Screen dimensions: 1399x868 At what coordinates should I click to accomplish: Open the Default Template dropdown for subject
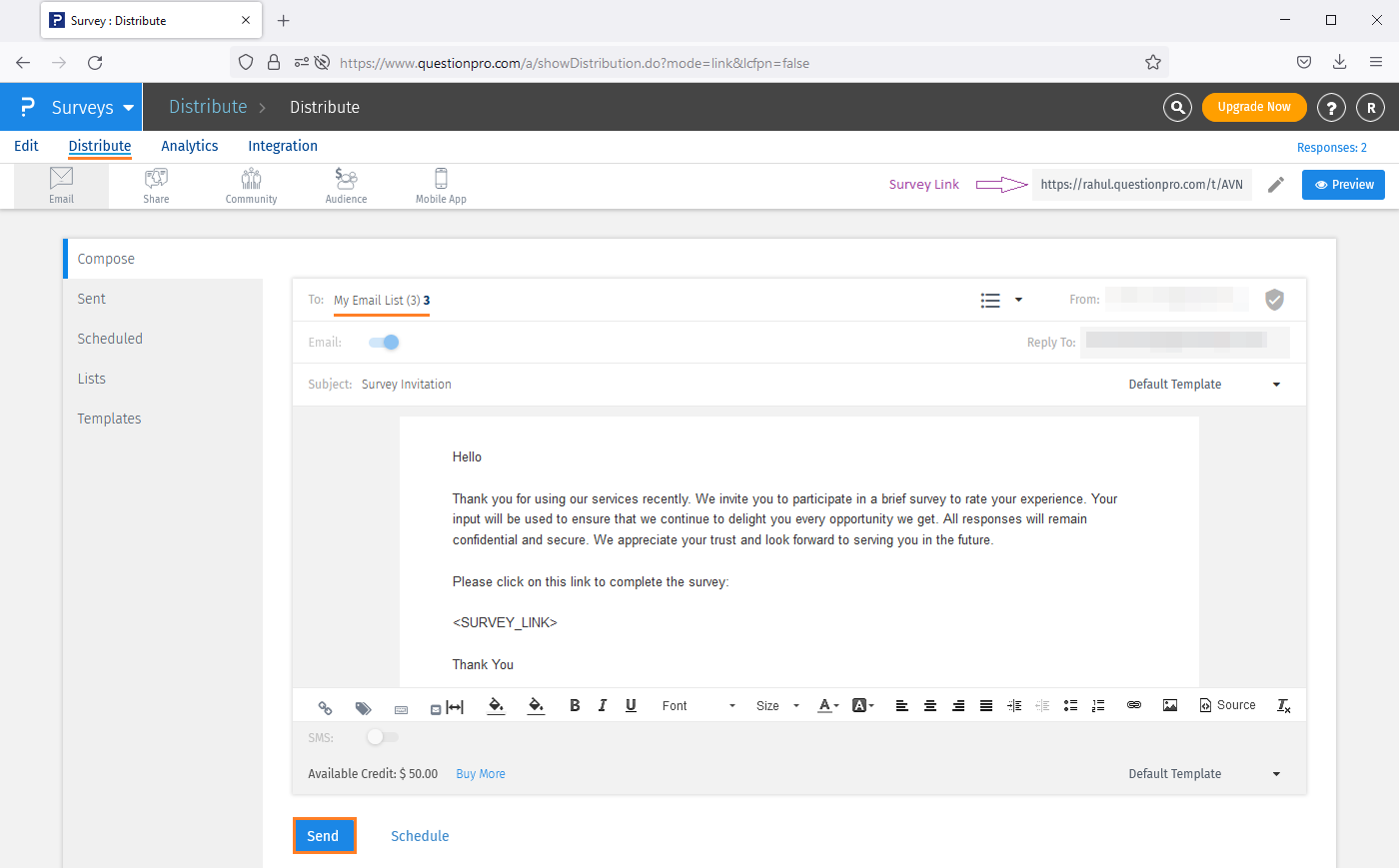tap(1276, 384)
